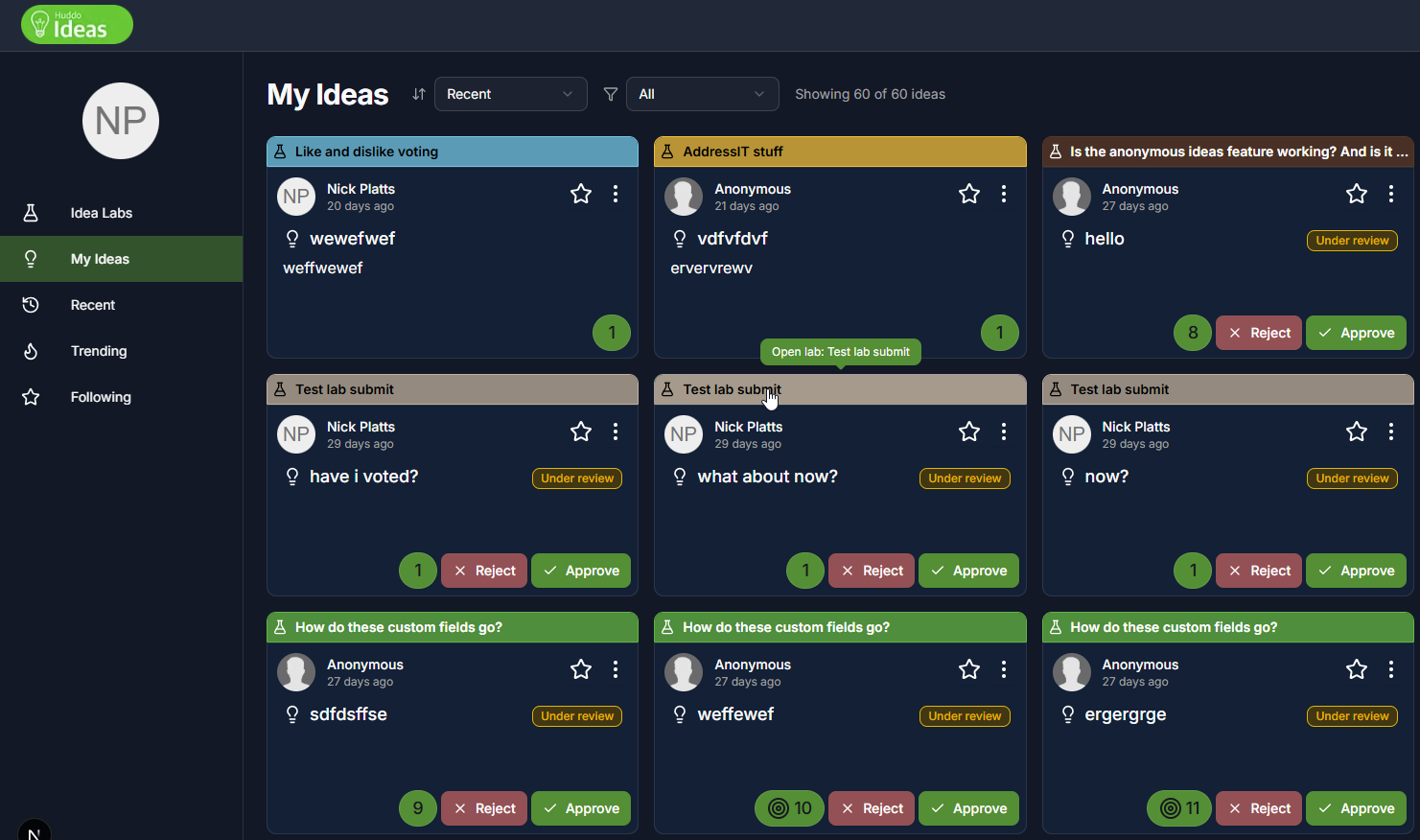Open lab Is the anonymous ideas feature working

[1228, 152]
